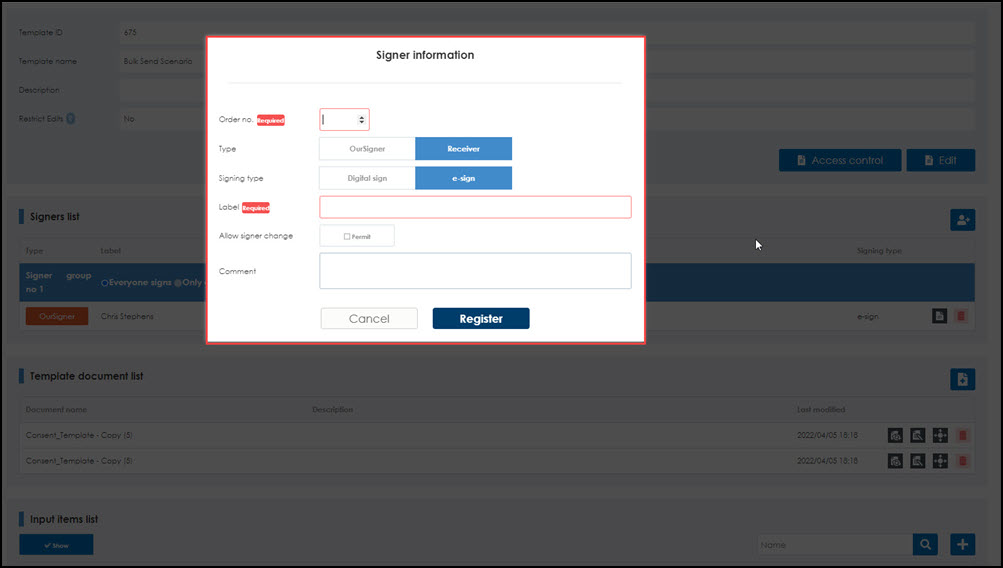The height and width of the screenshot is (568, 1003).
Task: Click the Signer group no 1 header
Action: (58, 282)
